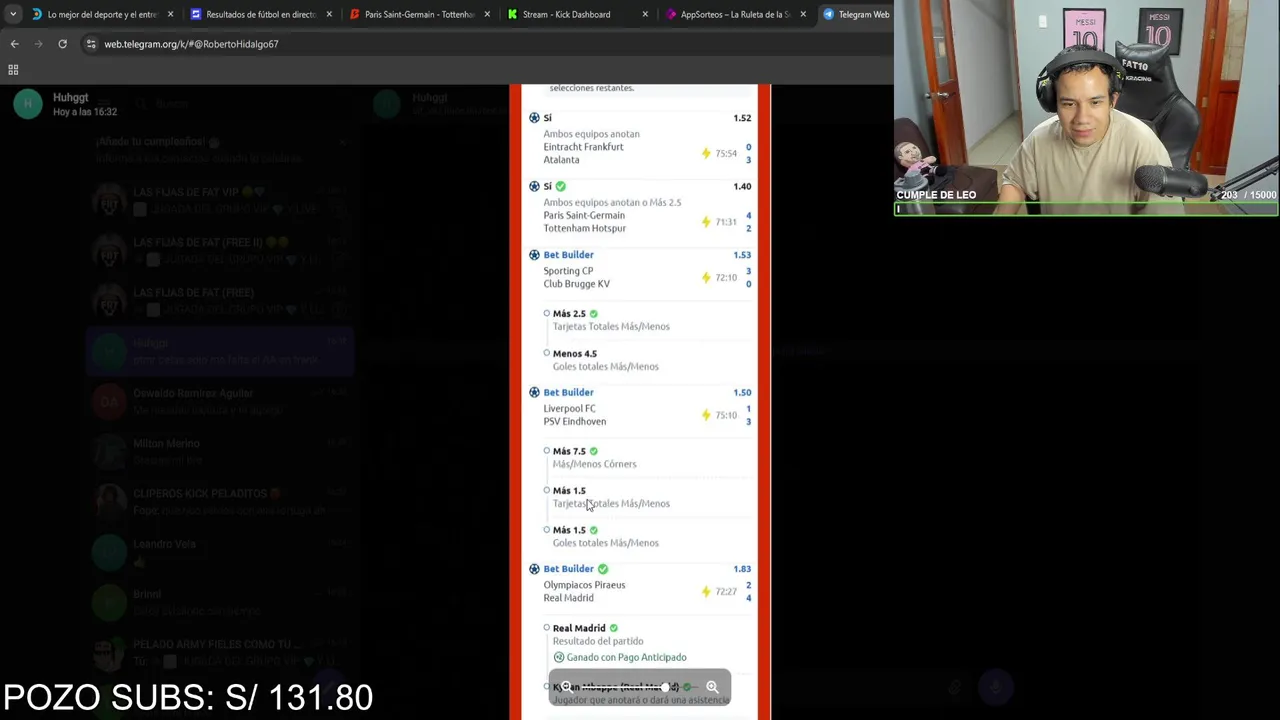1280x720 pixels.
Task: Click lightning live icon next to 75:54
Action: coord(706,153)
